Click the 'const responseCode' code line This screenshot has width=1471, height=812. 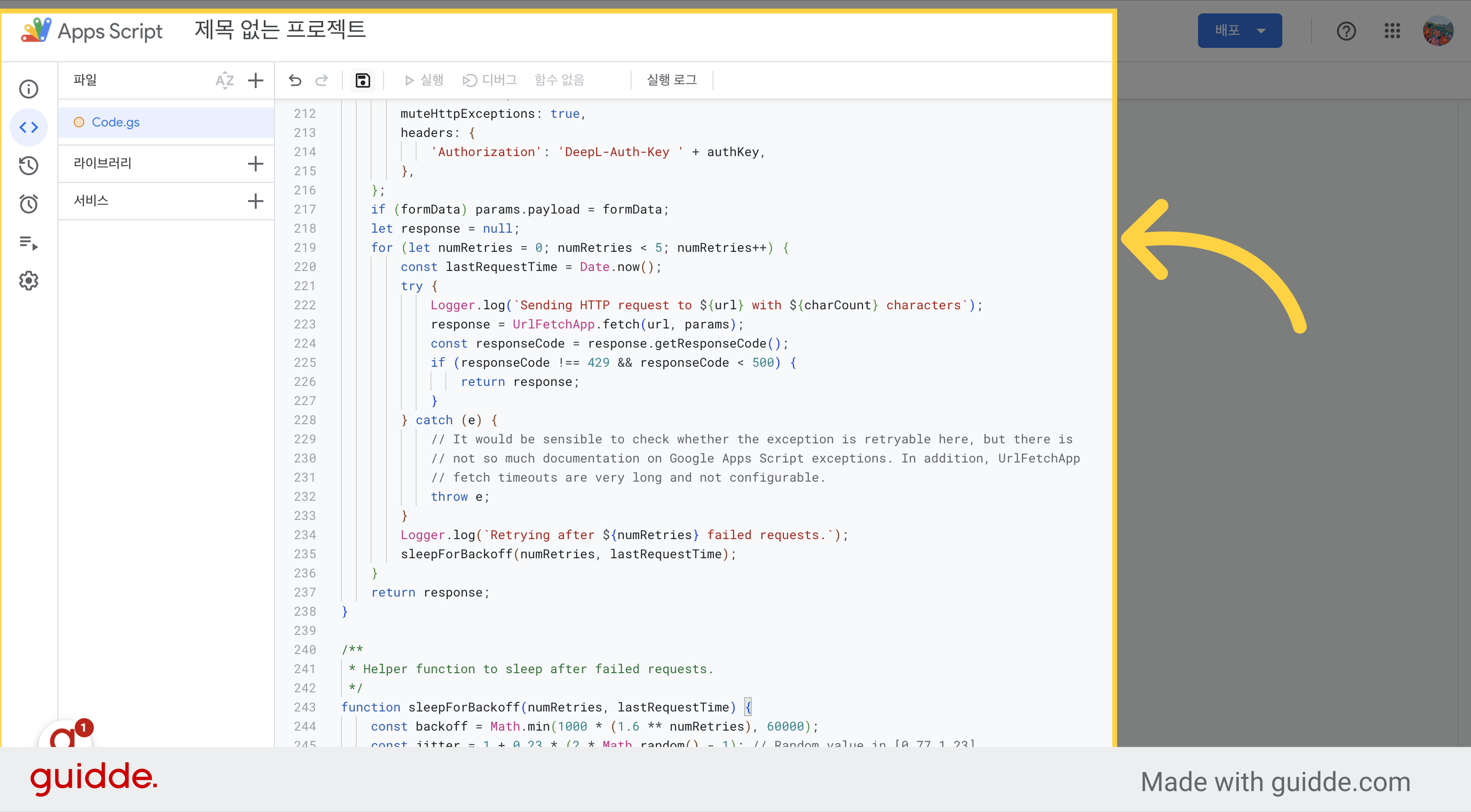coord(609,343)
